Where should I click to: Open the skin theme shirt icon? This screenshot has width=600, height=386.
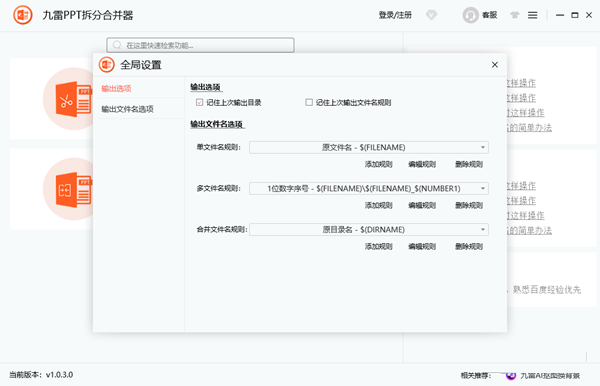515,15
